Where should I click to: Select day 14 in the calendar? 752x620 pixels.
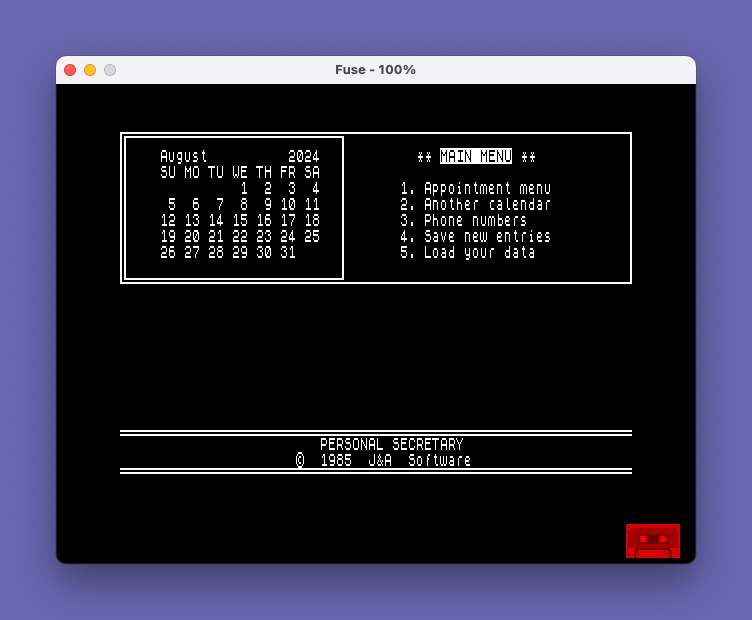(x=216, y=221)
